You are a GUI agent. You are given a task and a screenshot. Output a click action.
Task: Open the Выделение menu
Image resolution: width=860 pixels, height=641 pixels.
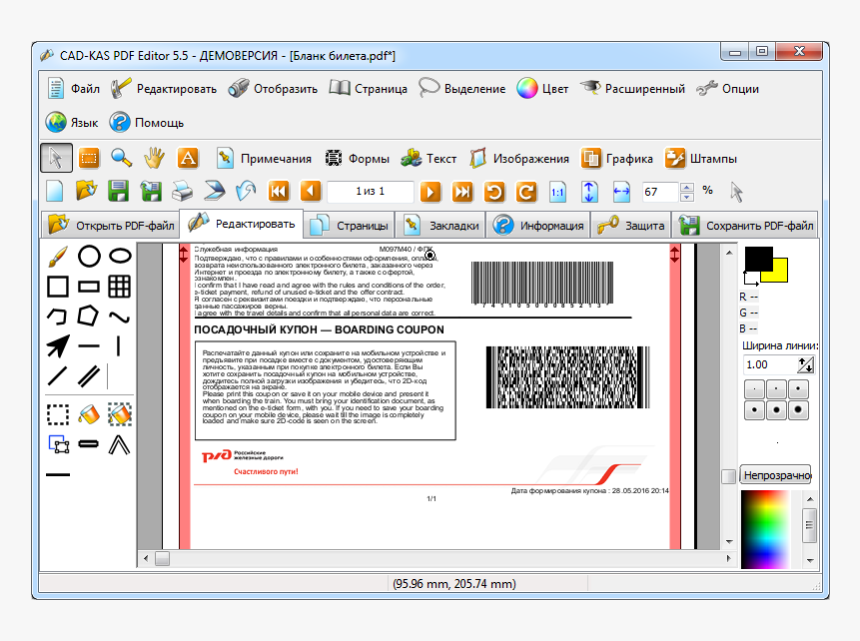point(462,89)
